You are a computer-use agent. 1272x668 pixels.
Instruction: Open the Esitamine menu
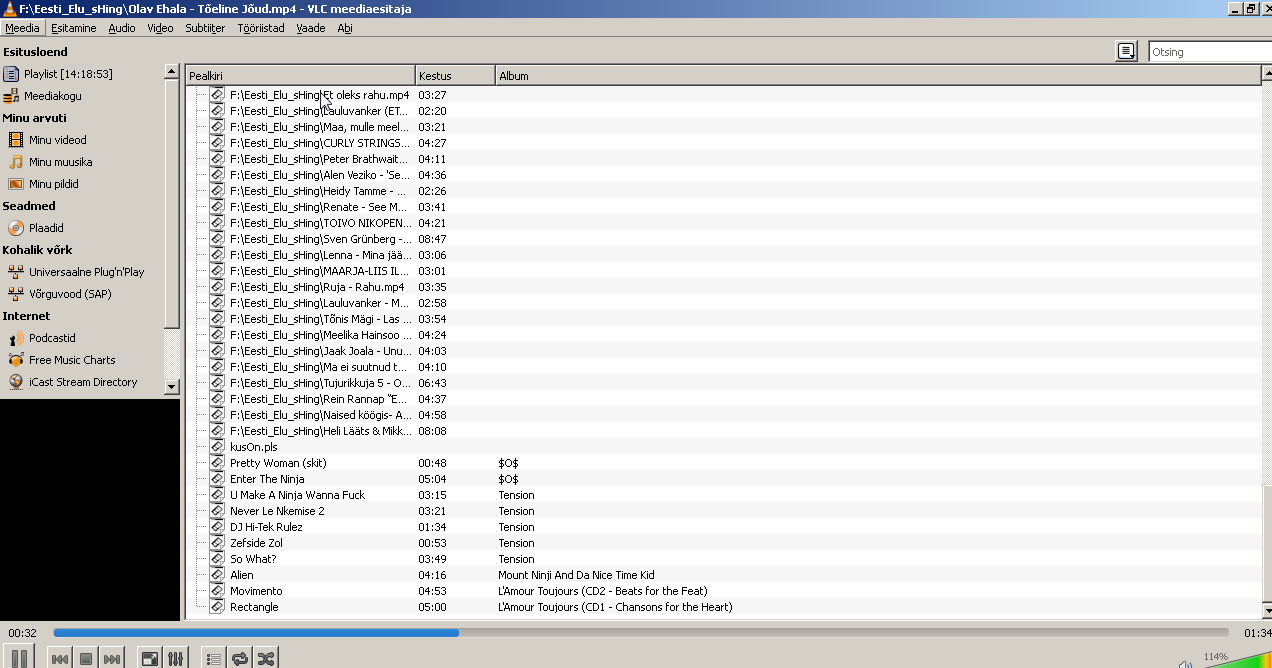[74, 28]
